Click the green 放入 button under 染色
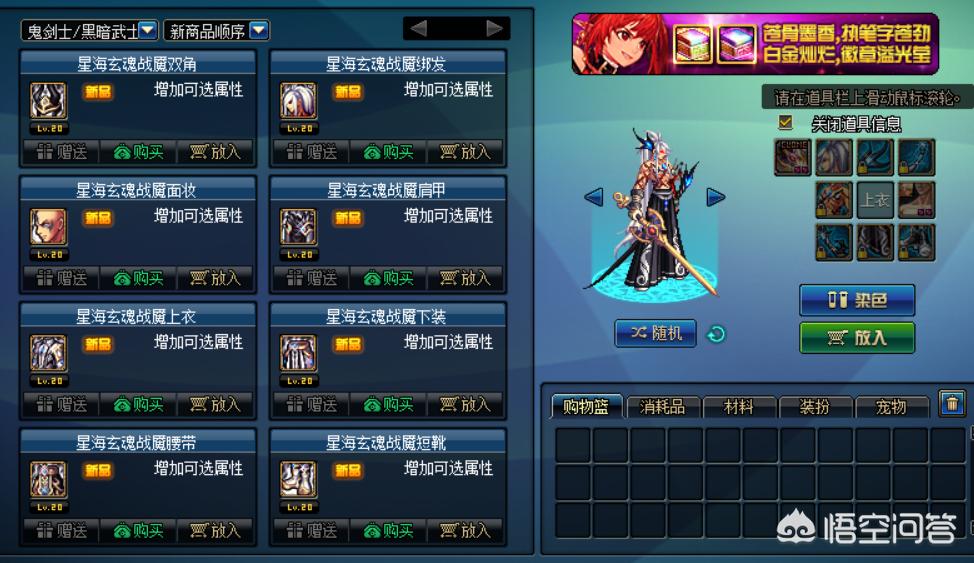This screenshot has width=974, height=563. 857,337
